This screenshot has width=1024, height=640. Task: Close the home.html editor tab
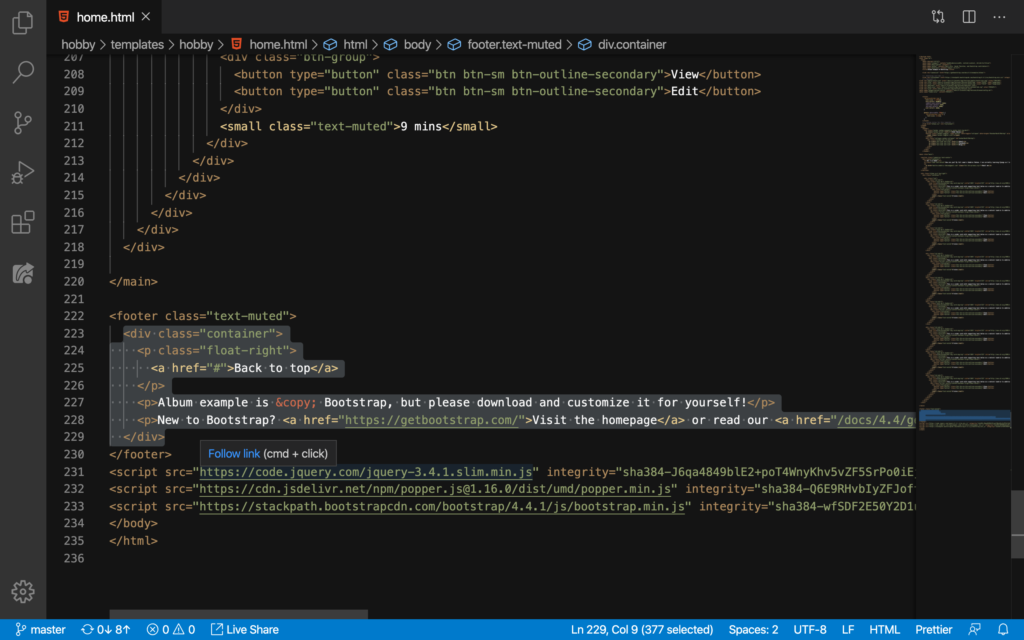tap(146, 16)
